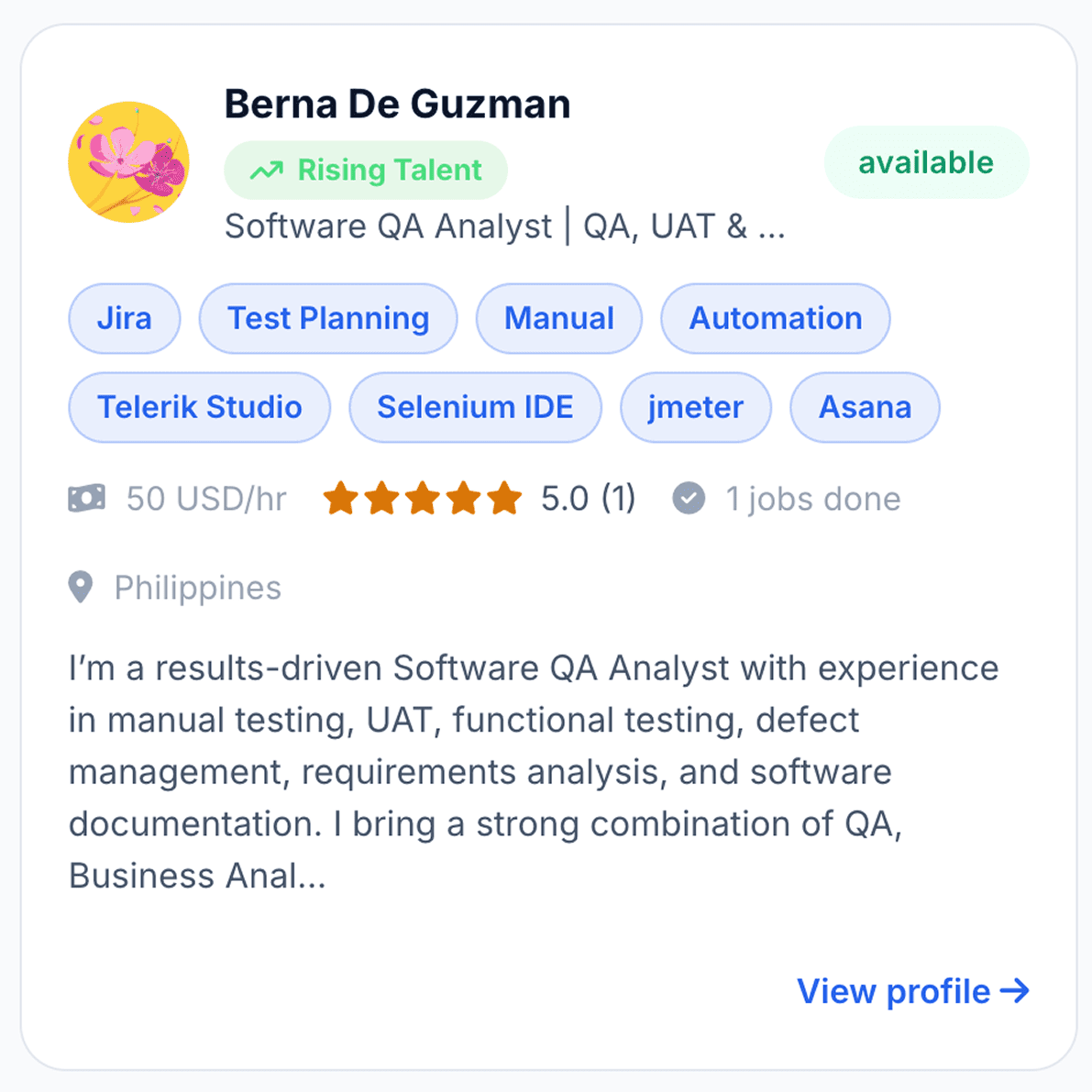Viewport: 1092px width, 1092px height.
Task: Click the cash hourly rate icon
Action: [87, 499]
